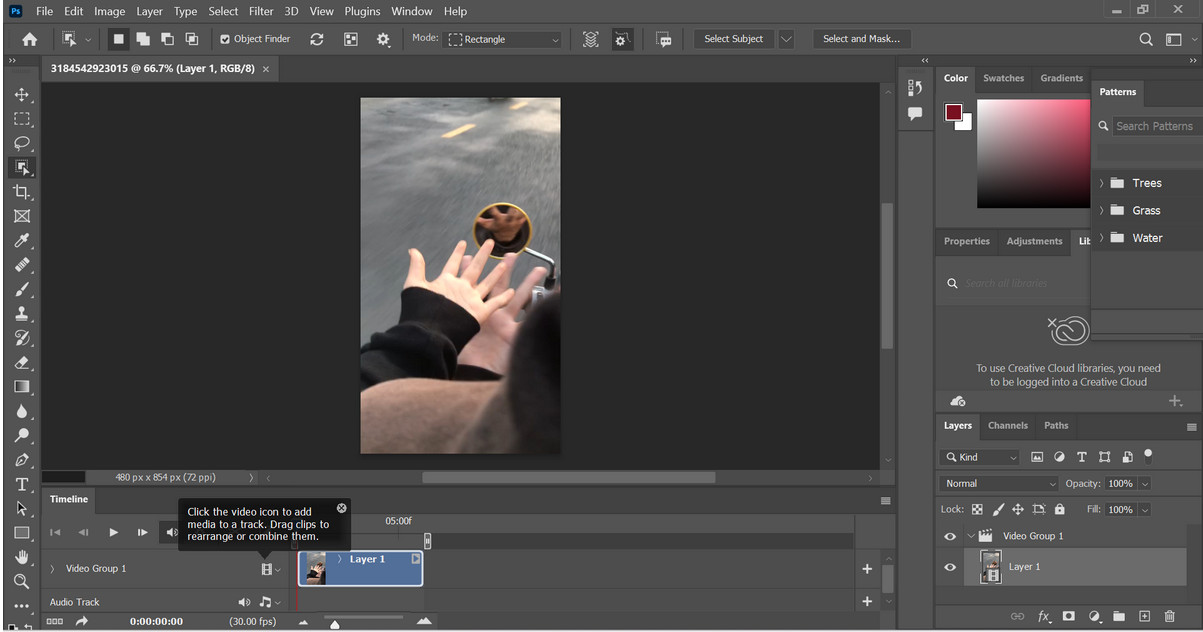This screenshot has height=632, width=1203.
Task: Add track using Video Group 1 plus button
Action: click(867, 569)
